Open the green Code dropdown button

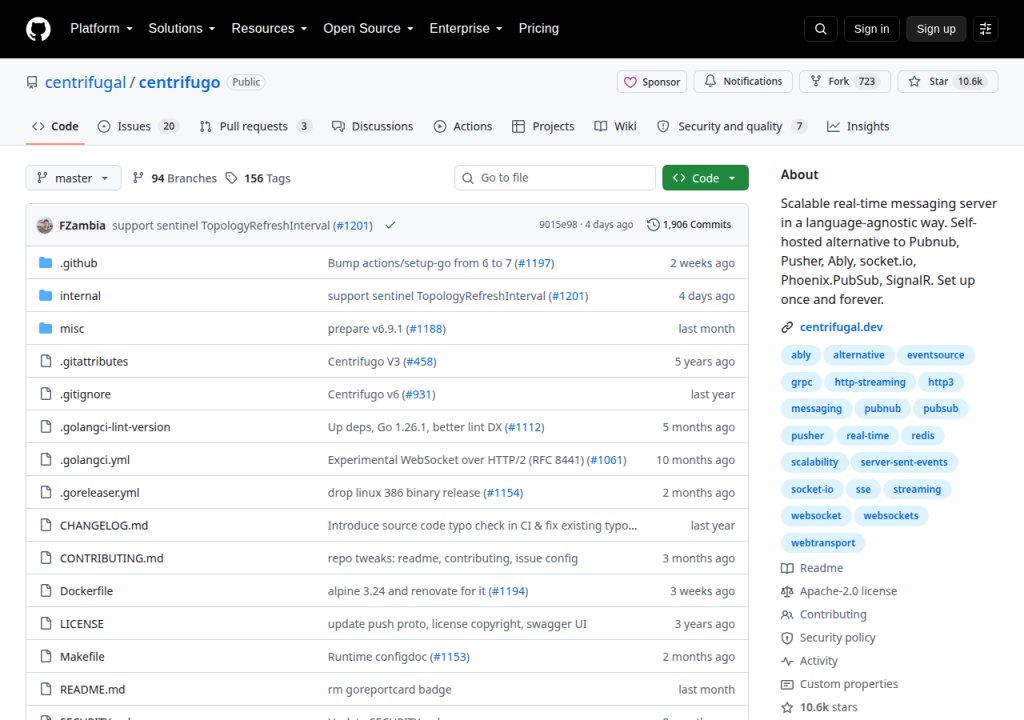point(705,178)
